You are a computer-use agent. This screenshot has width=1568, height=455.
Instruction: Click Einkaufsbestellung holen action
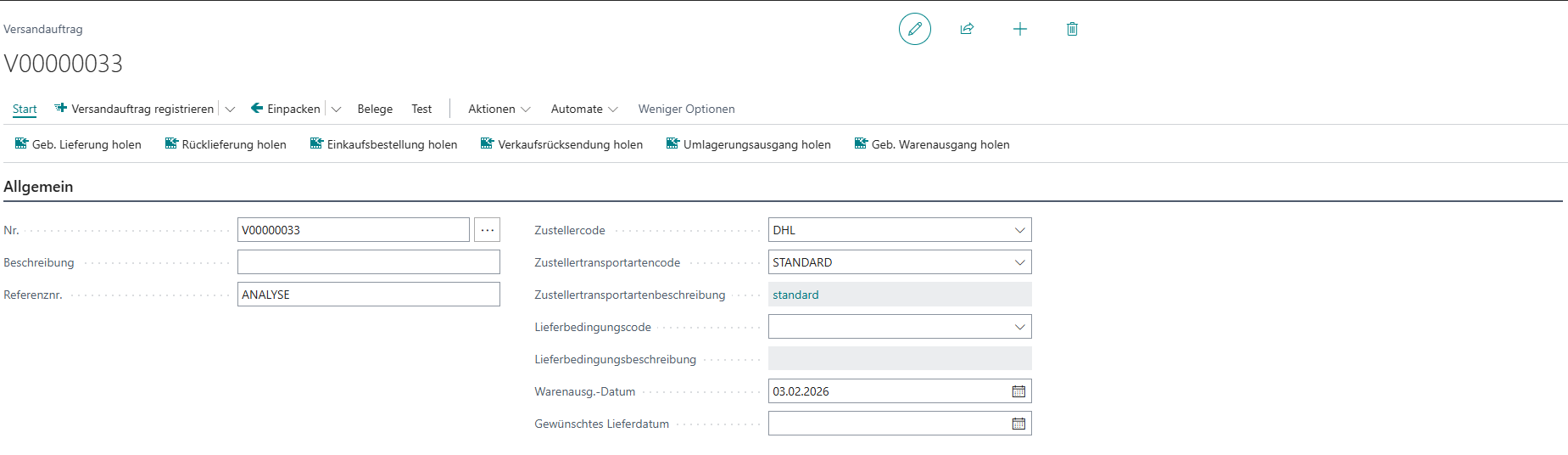(383, 144)
